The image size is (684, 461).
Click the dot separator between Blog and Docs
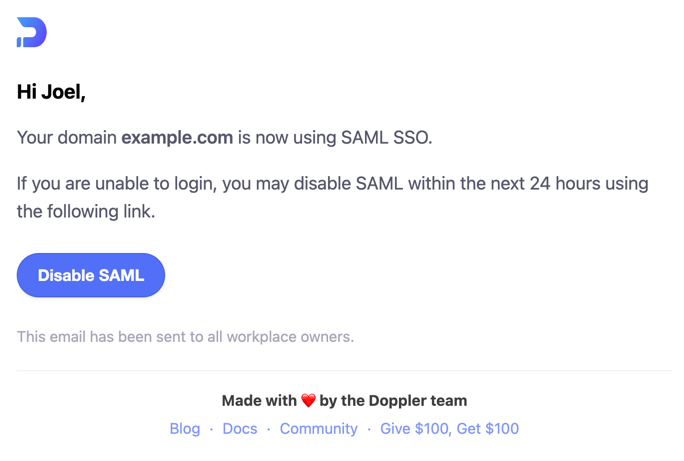(212, 429)
